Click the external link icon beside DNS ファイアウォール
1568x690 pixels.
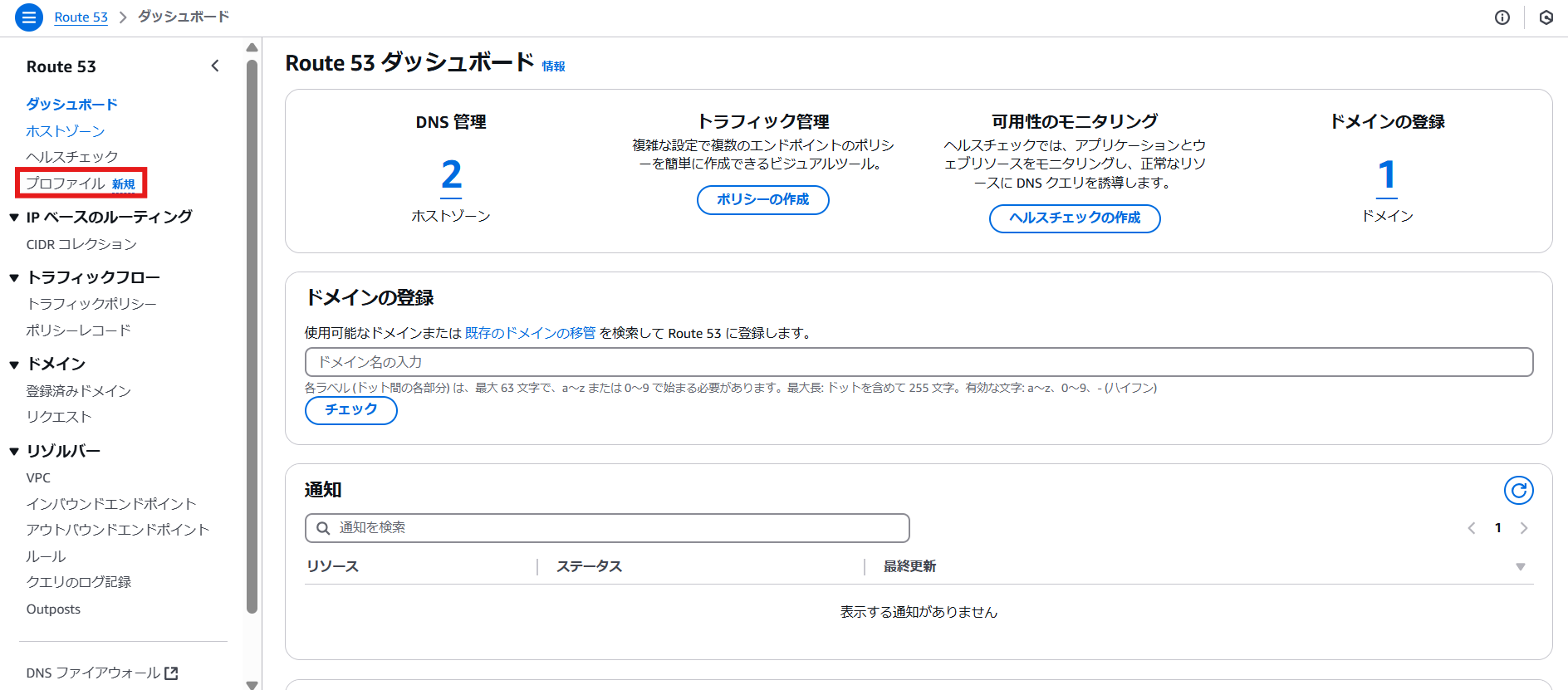tap(171, 673)
